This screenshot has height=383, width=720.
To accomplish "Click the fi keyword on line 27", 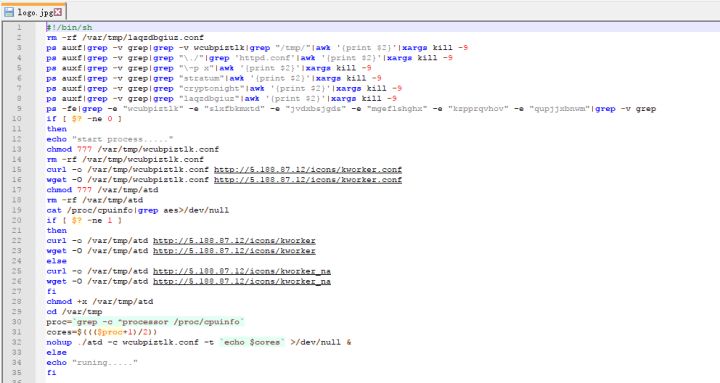I will pos(51,292).
